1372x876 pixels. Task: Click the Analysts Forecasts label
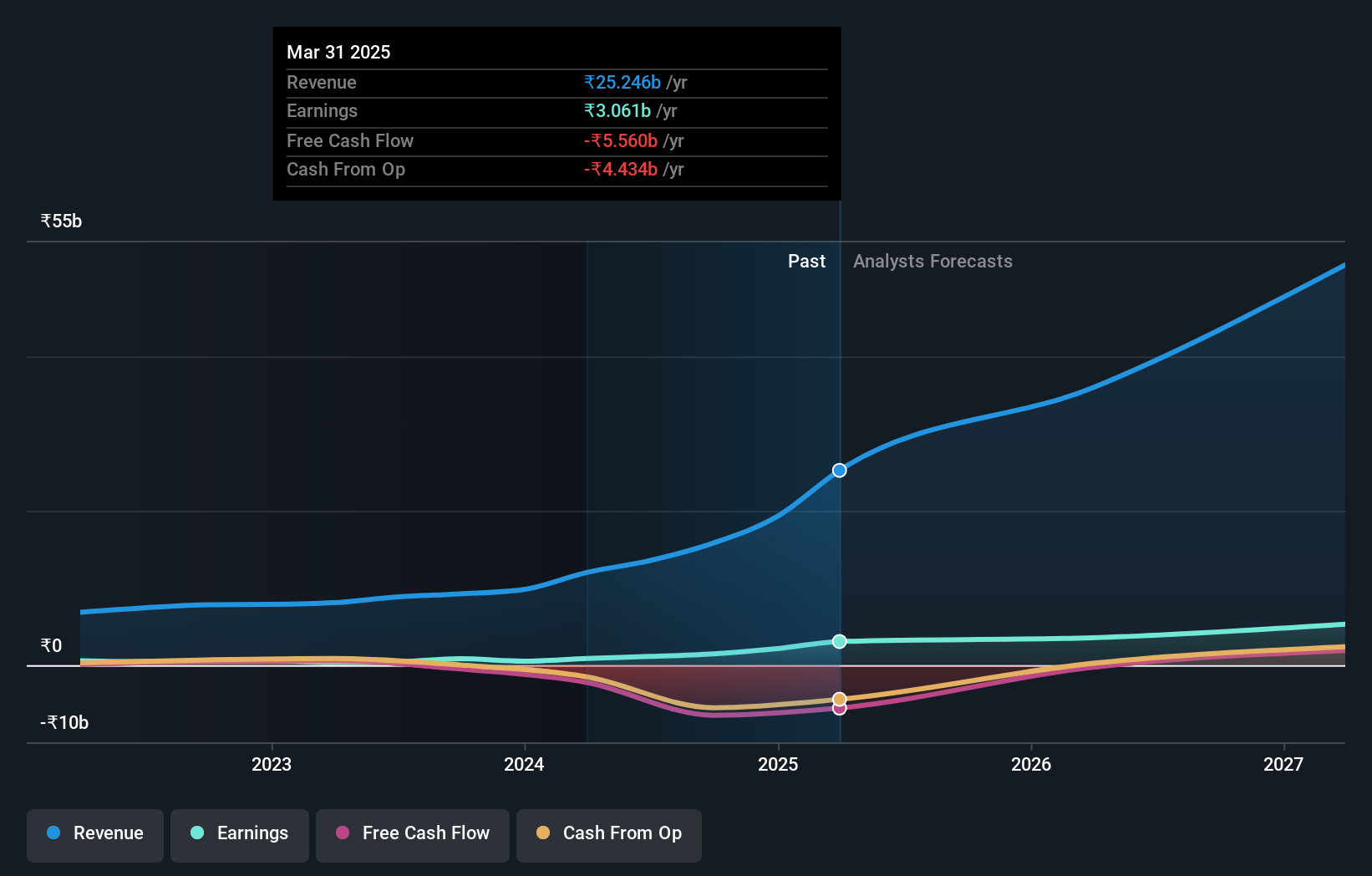[x=932, y=262]
